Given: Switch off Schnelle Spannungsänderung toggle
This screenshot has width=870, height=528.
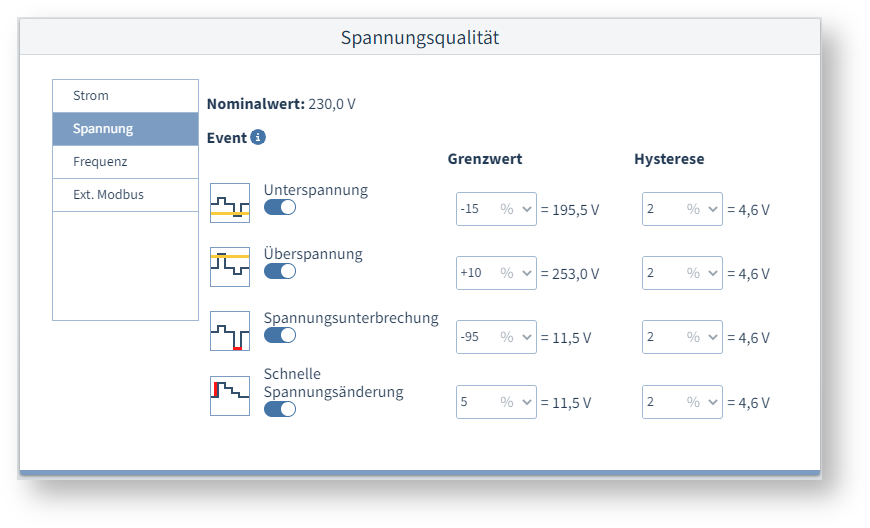Looking at the screenshot, I should pos(280,408).
